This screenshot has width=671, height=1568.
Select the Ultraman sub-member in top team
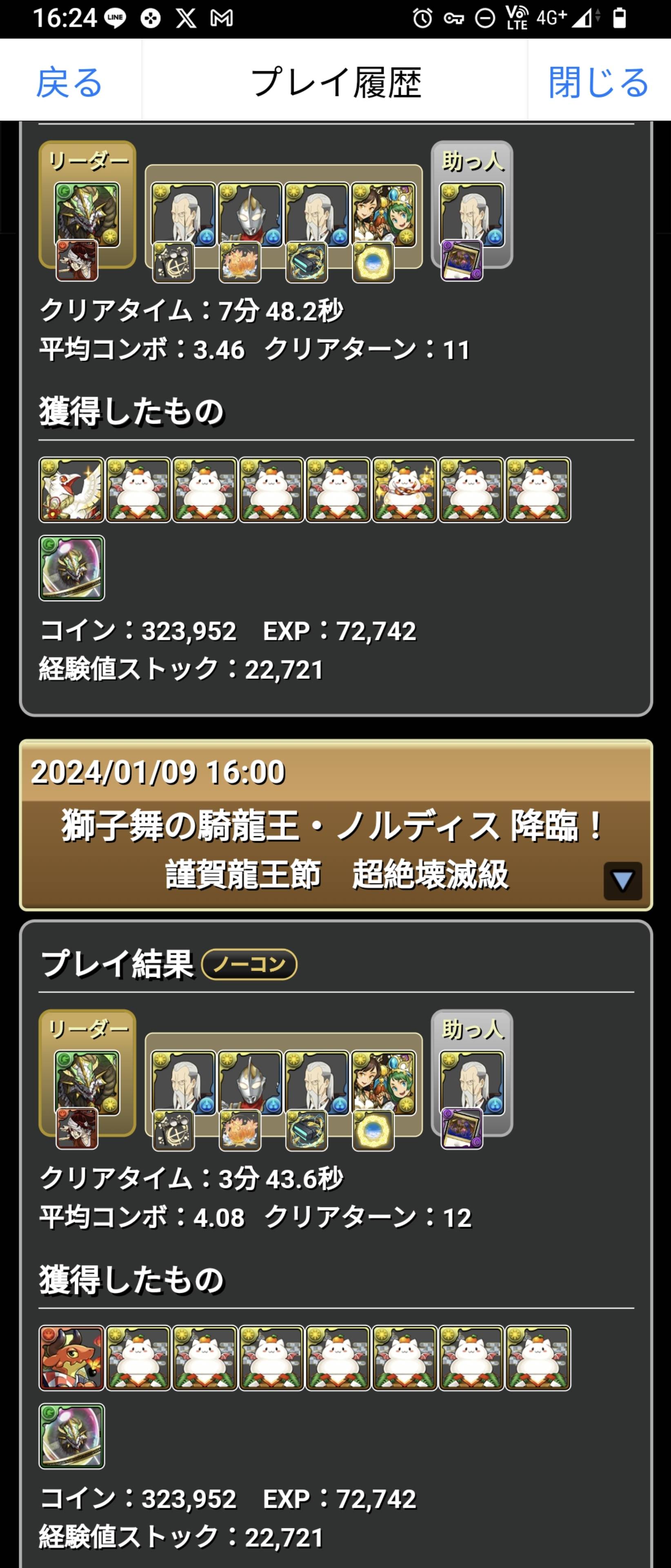coord(250,215)
